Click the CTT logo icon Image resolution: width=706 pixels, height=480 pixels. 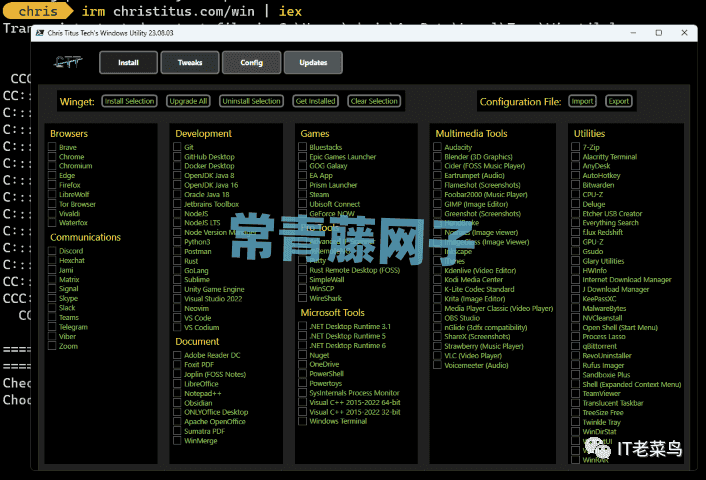coord(68,62)
